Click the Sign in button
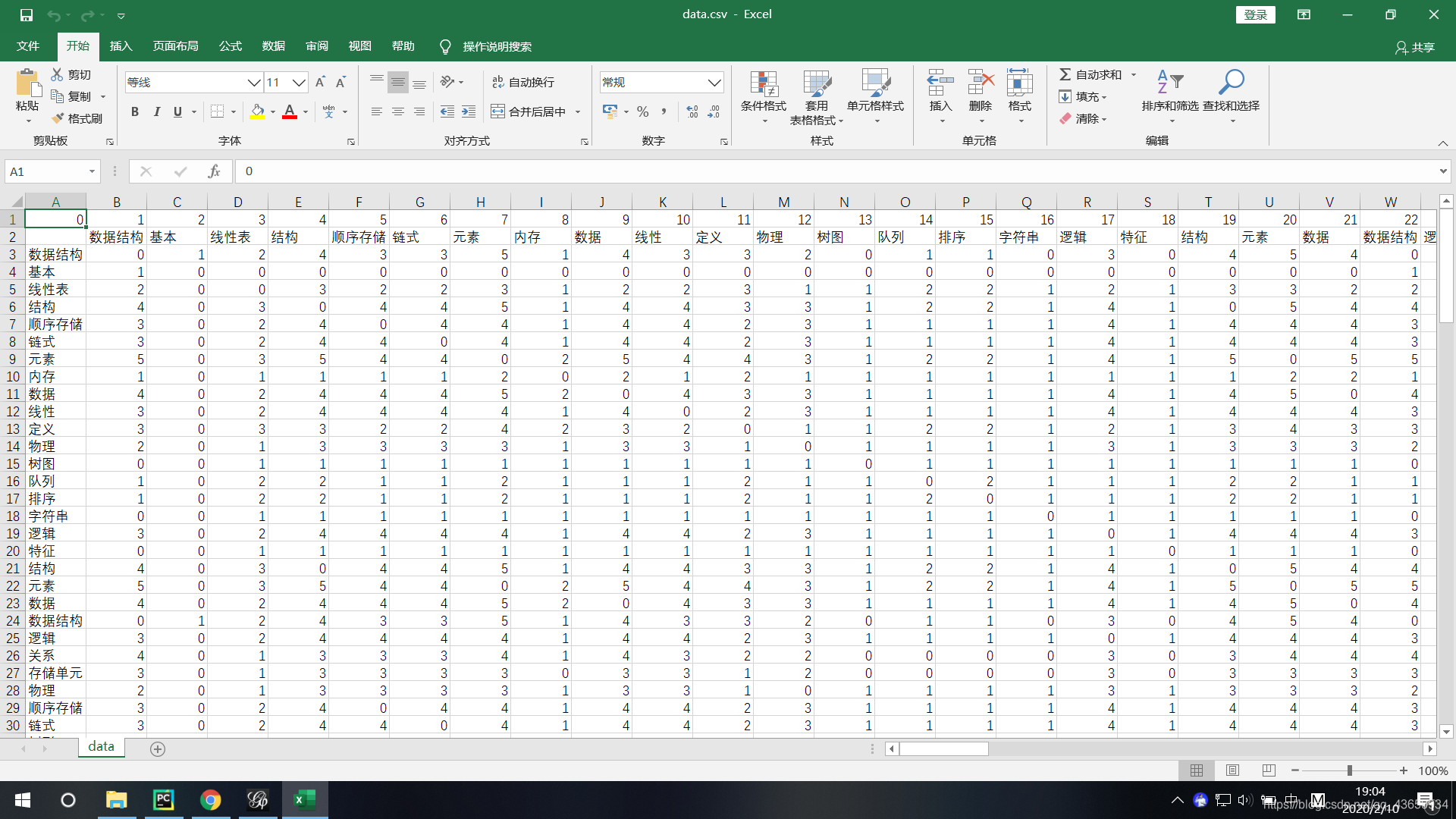 [1255, 14]
